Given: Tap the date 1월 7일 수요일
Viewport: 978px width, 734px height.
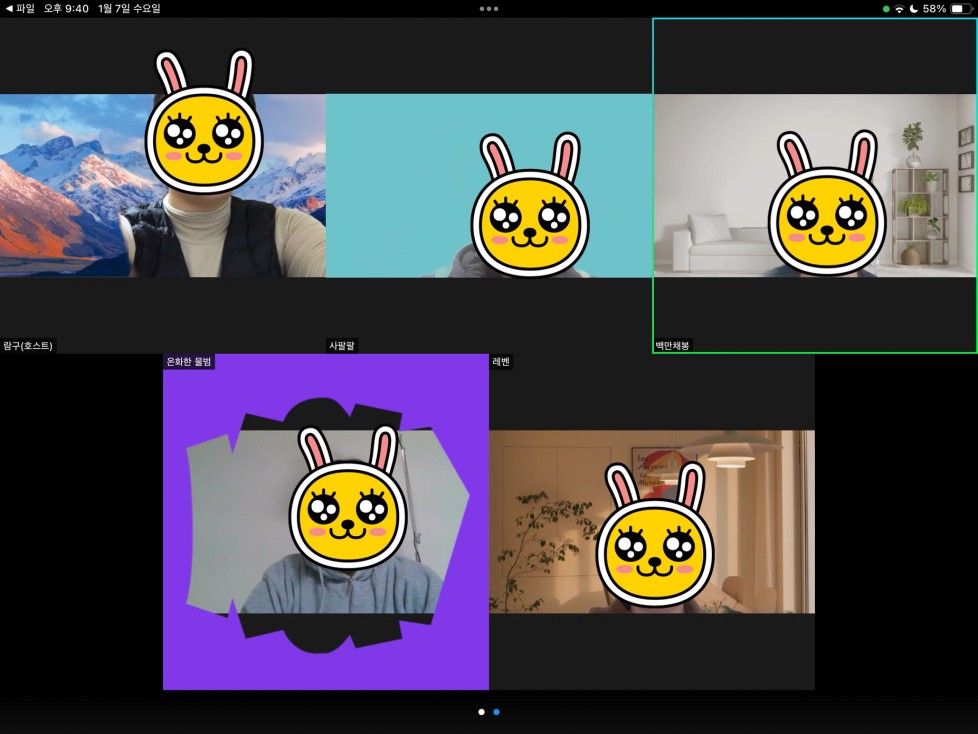Looking at the screenshot, I should [x=129, y=8].
